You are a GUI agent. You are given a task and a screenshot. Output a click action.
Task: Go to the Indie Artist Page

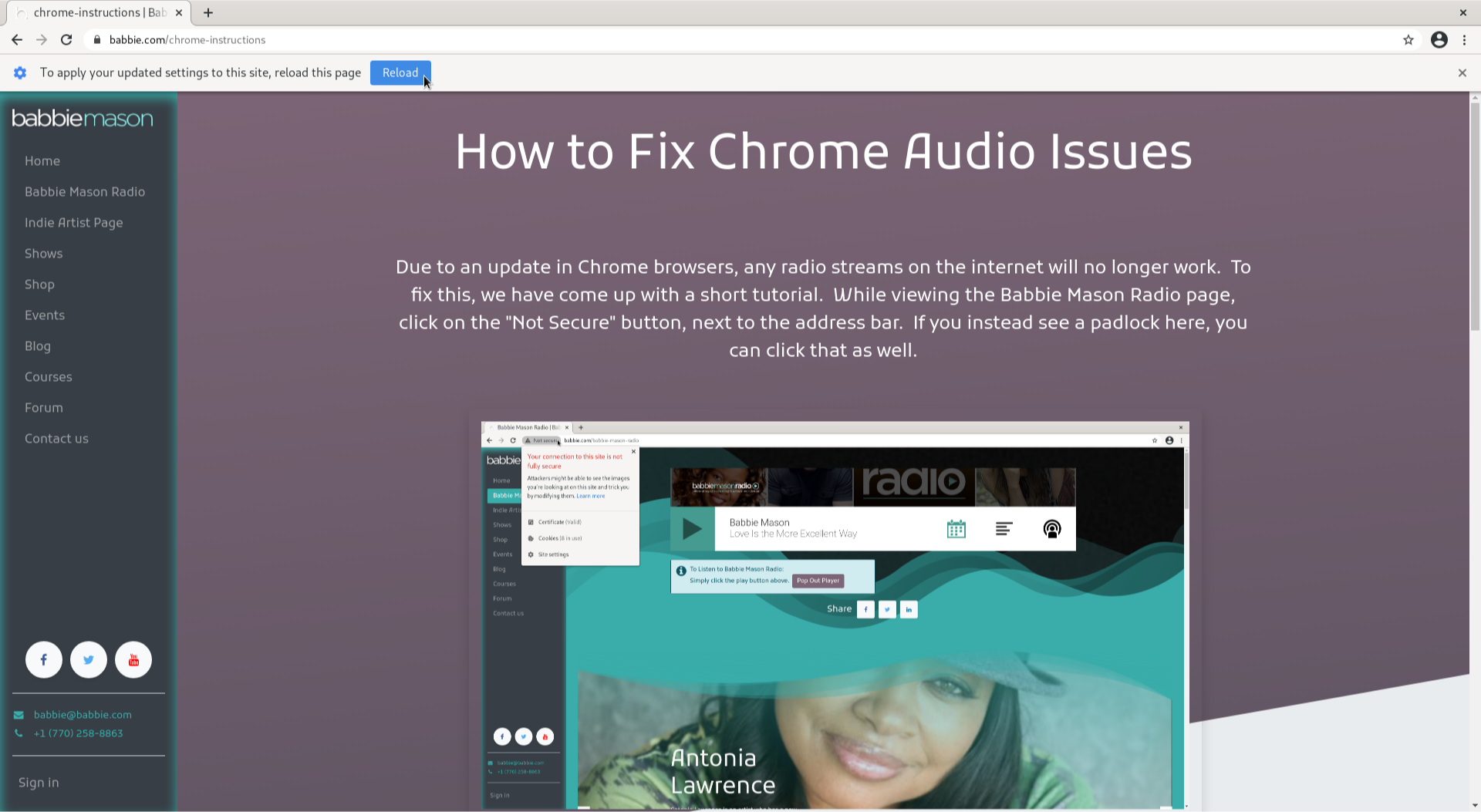tap(74, 223)
